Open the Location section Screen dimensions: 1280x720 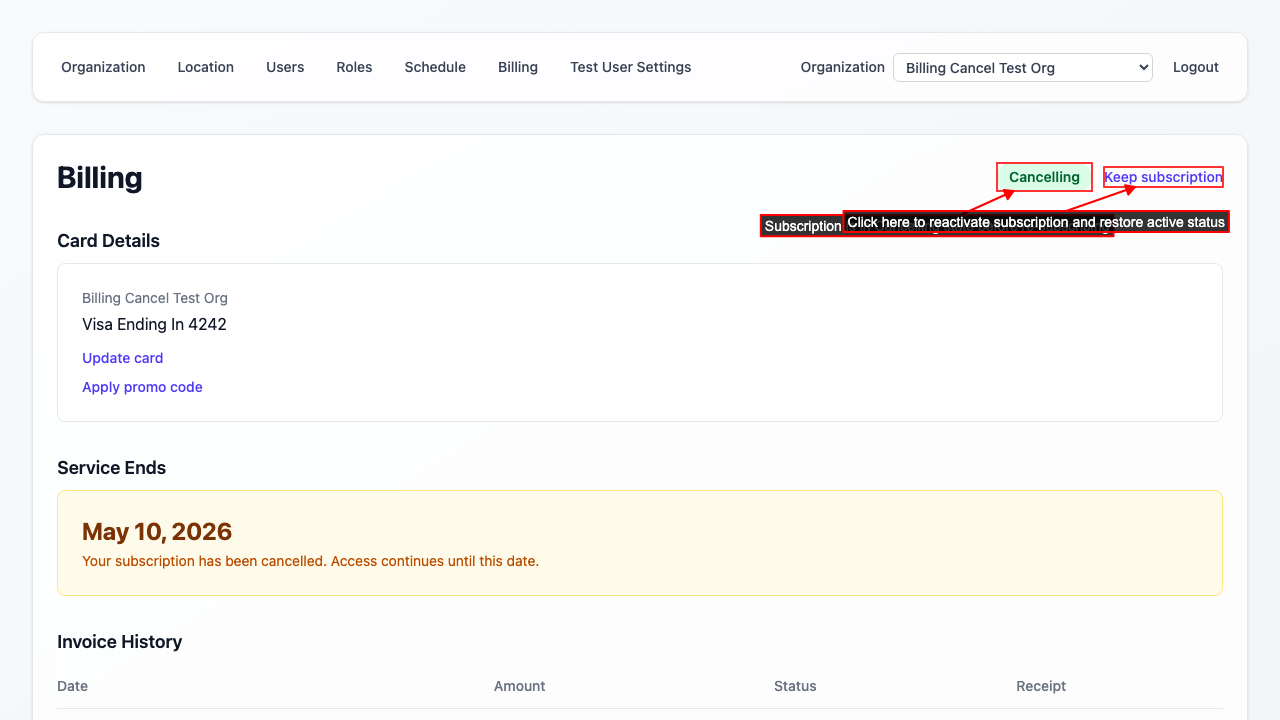point(205,67)
